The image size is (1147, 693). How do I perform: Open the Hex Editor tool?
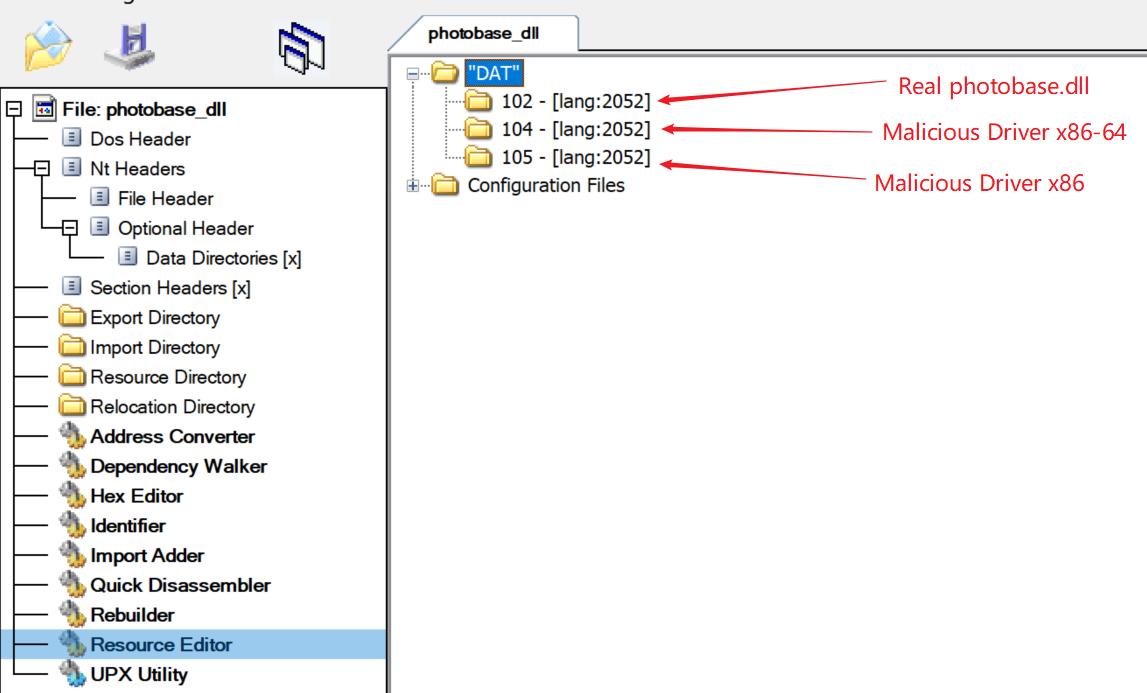coord(137,496)
